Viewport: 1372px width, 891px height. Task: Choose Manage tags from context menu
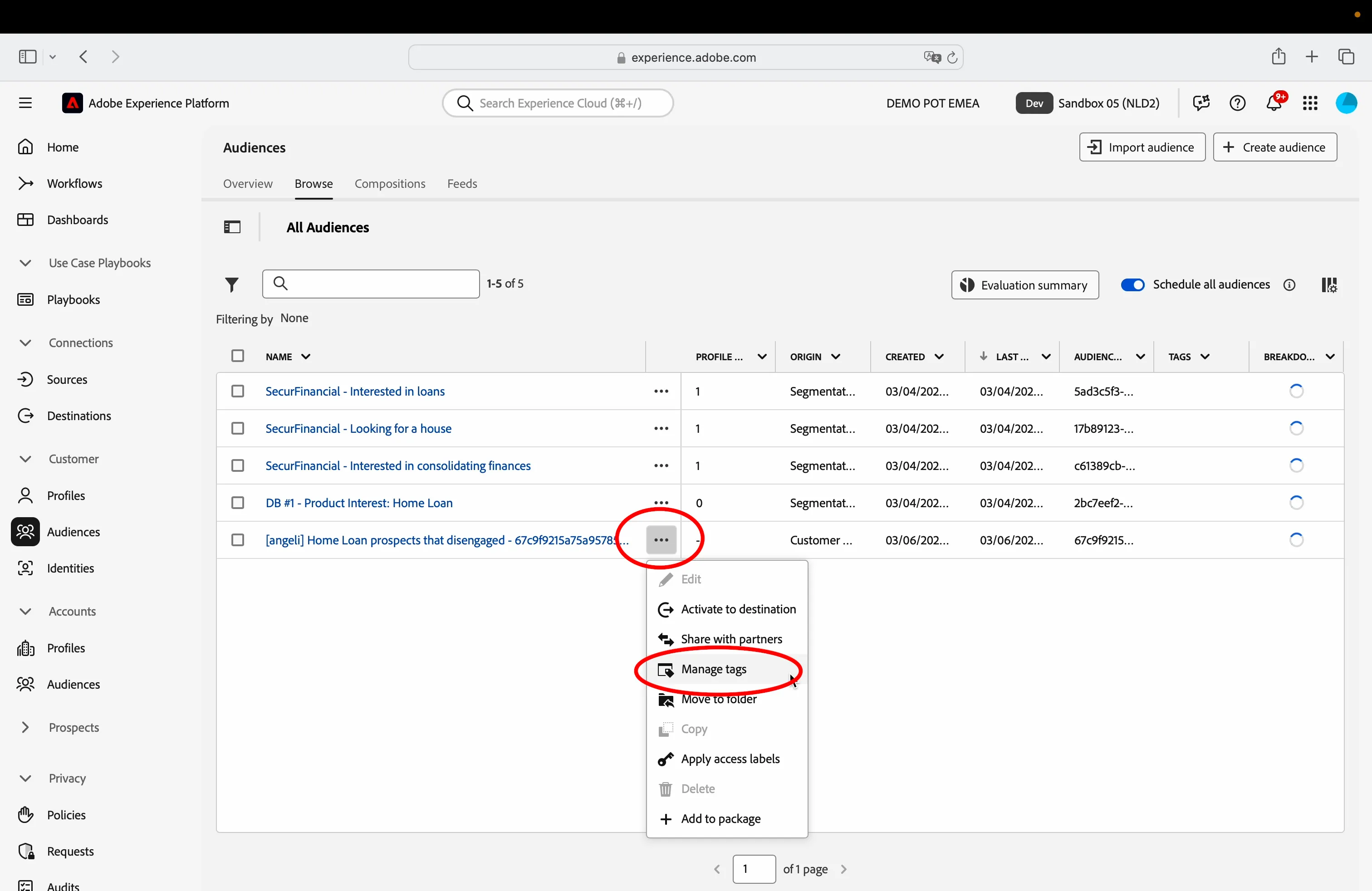[726, 669]
